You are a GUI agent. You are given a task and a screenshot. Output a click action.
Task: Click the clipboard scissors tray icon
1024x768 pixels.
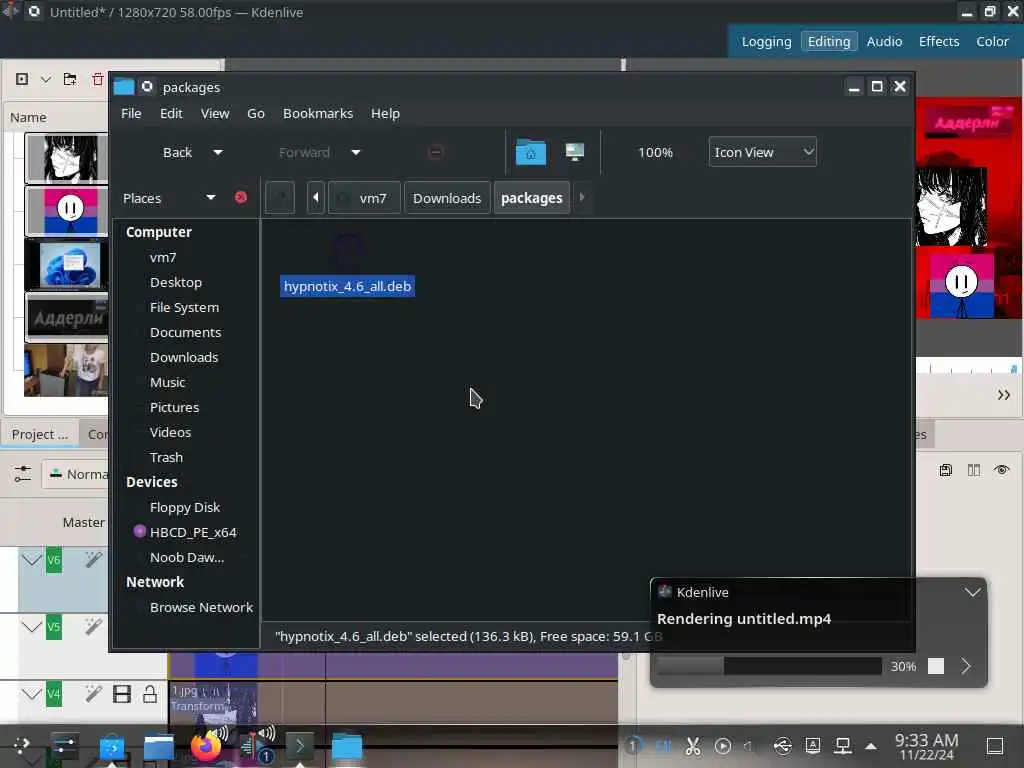[x=693, y=745]
